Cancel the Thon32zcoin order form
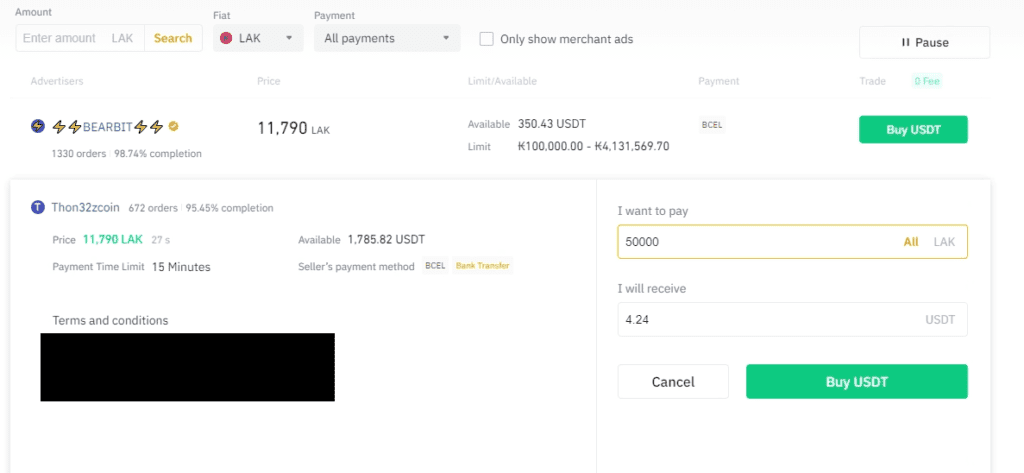Screen dimensions: 1024x473 [x=673, y=382]
